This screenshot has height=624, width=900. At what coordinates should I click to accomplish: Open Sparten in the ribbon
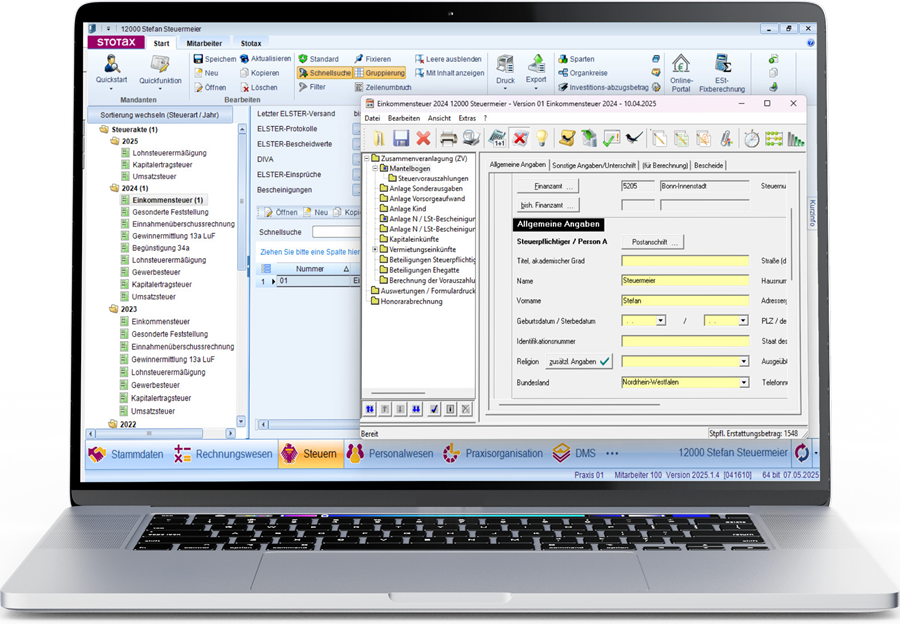576,59
